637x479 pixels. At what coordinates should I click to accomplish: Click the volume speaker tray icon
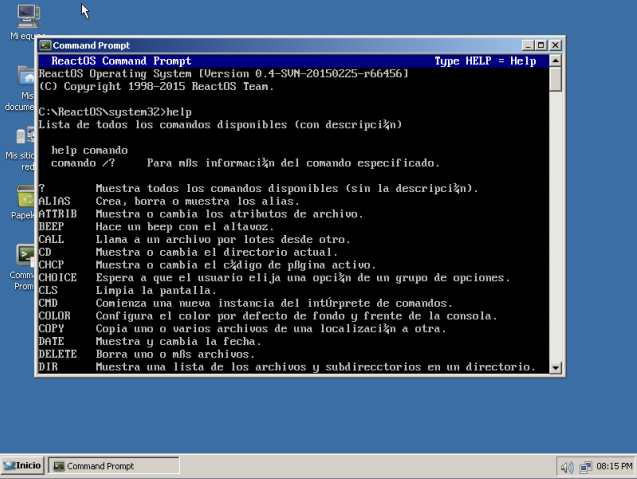pyautogui.click(x=567, y=467)
